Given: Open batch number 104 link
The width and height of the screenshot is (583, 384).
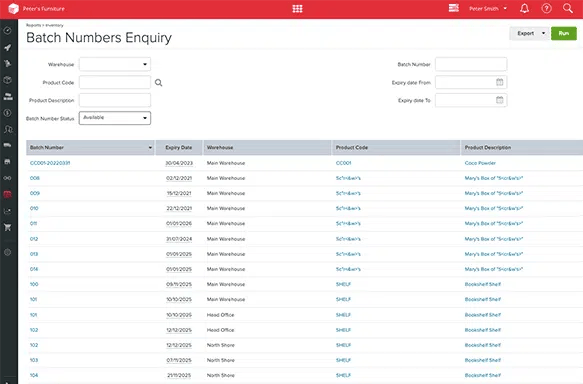Looking at the screenshot, I should [x=34, y=375].
